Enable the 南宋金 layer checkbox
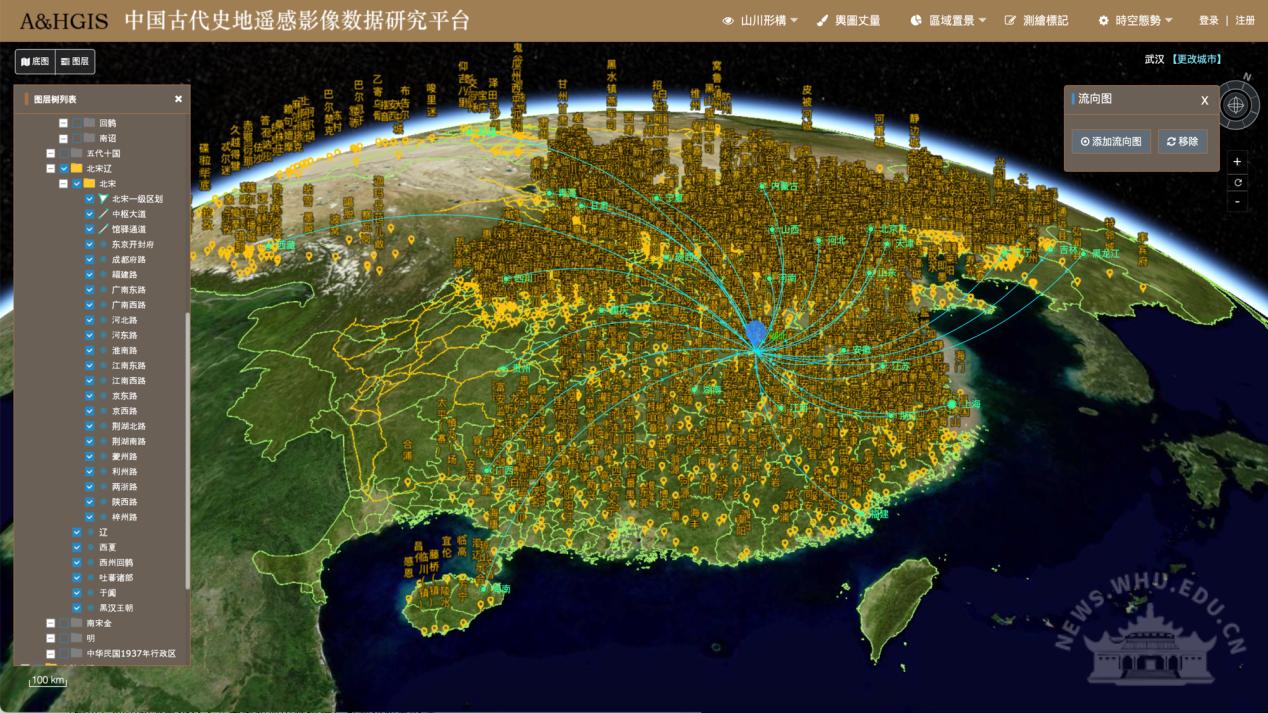Image resolution: width=1268 pixels, height=713 pixels. click(64, 623)
